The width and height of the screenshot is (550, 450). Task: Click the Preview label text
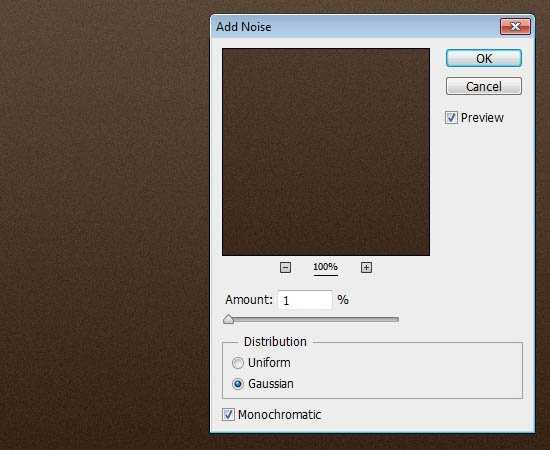pyautogui.click(x=482, y=117)
